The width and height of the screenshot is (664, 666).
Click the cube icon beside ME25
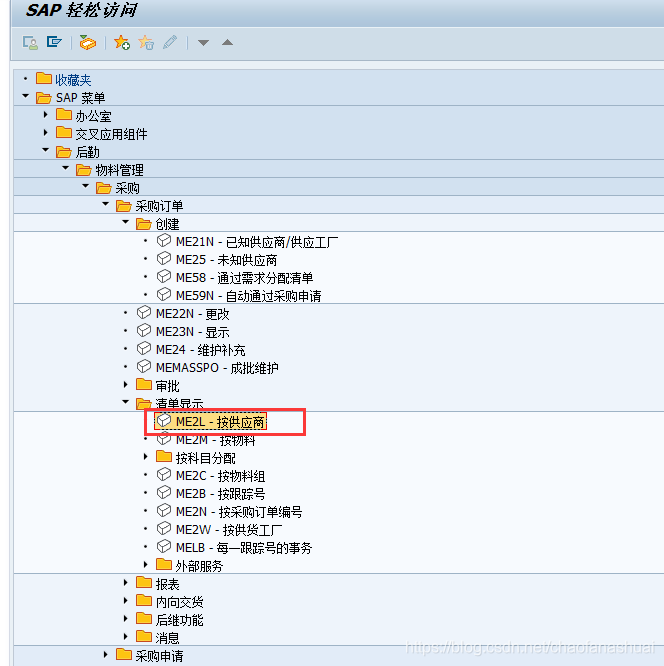point(164,259)
